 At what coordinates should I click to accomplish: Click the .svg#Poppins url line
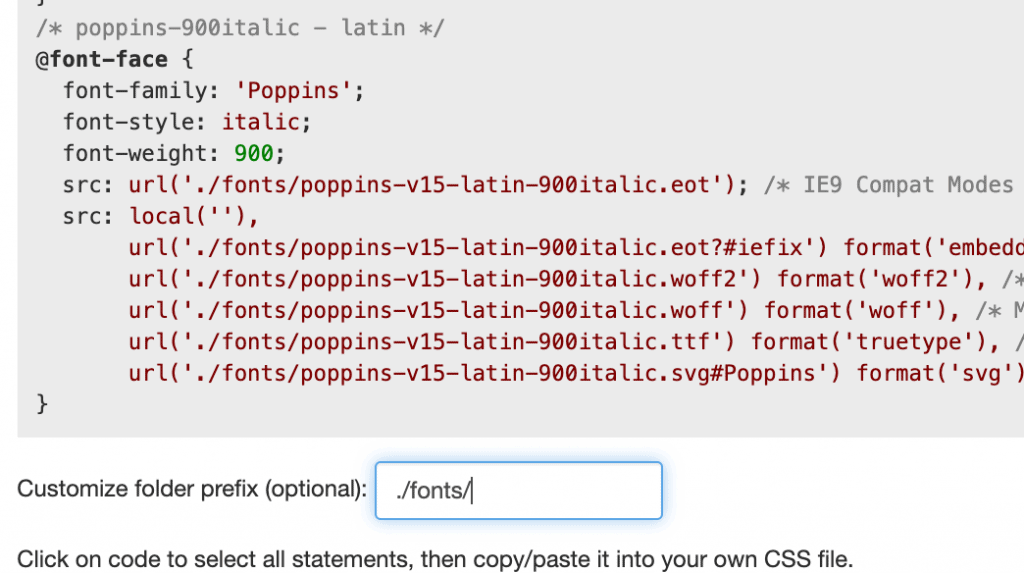(576, 373)
